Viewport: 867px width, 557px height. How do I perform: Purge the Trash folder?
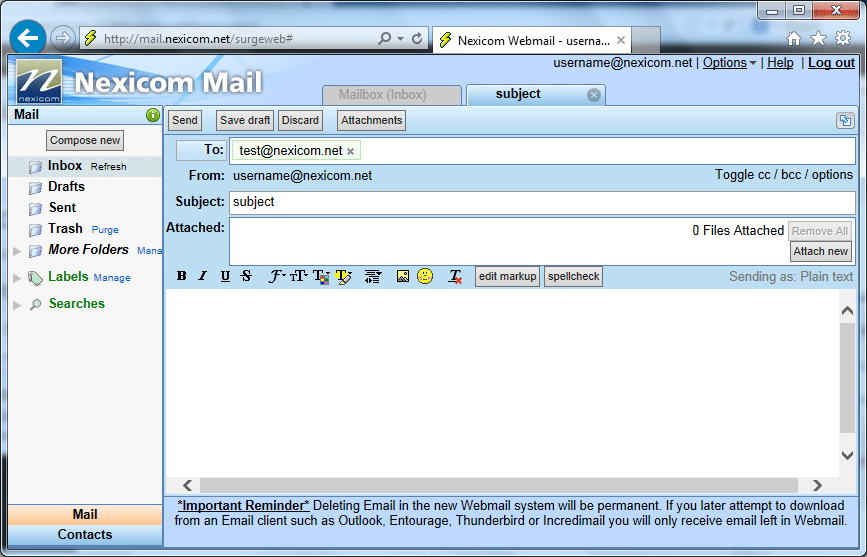click(x=105, y=230)
